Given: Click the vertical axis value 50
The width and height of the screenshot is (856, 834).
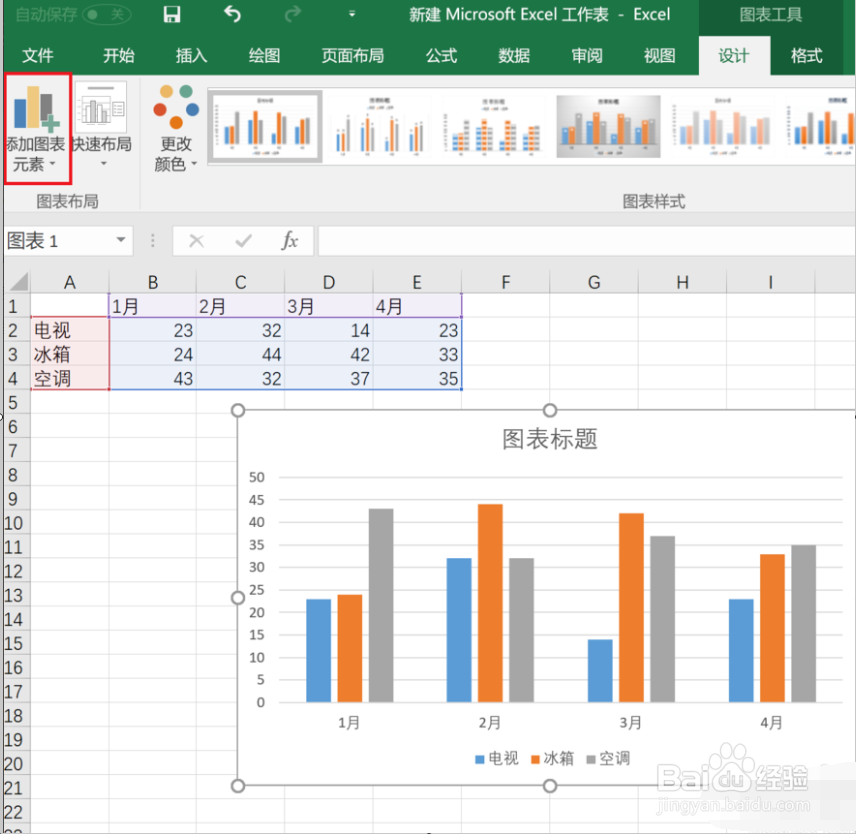Looking at the screenshot, I should (x=257, y=477).
